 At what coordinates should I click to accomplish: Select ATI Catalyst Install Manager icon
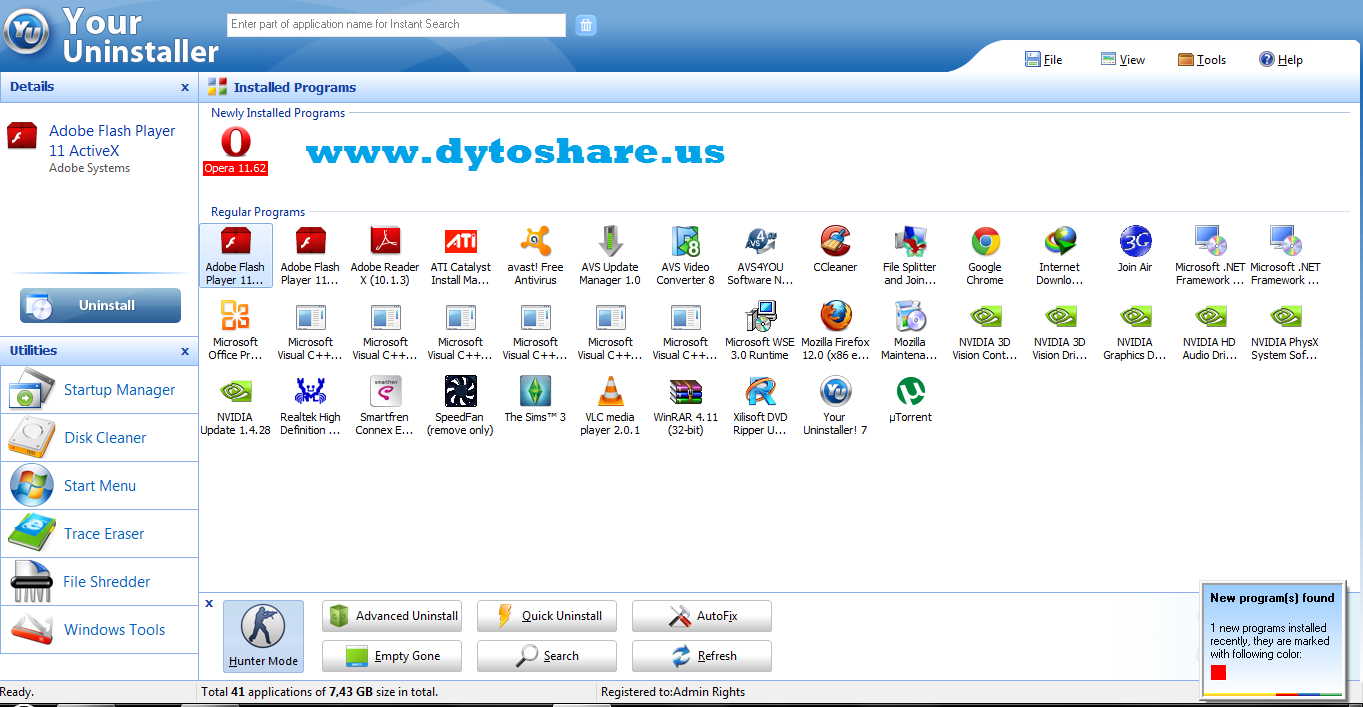[460, 255]
